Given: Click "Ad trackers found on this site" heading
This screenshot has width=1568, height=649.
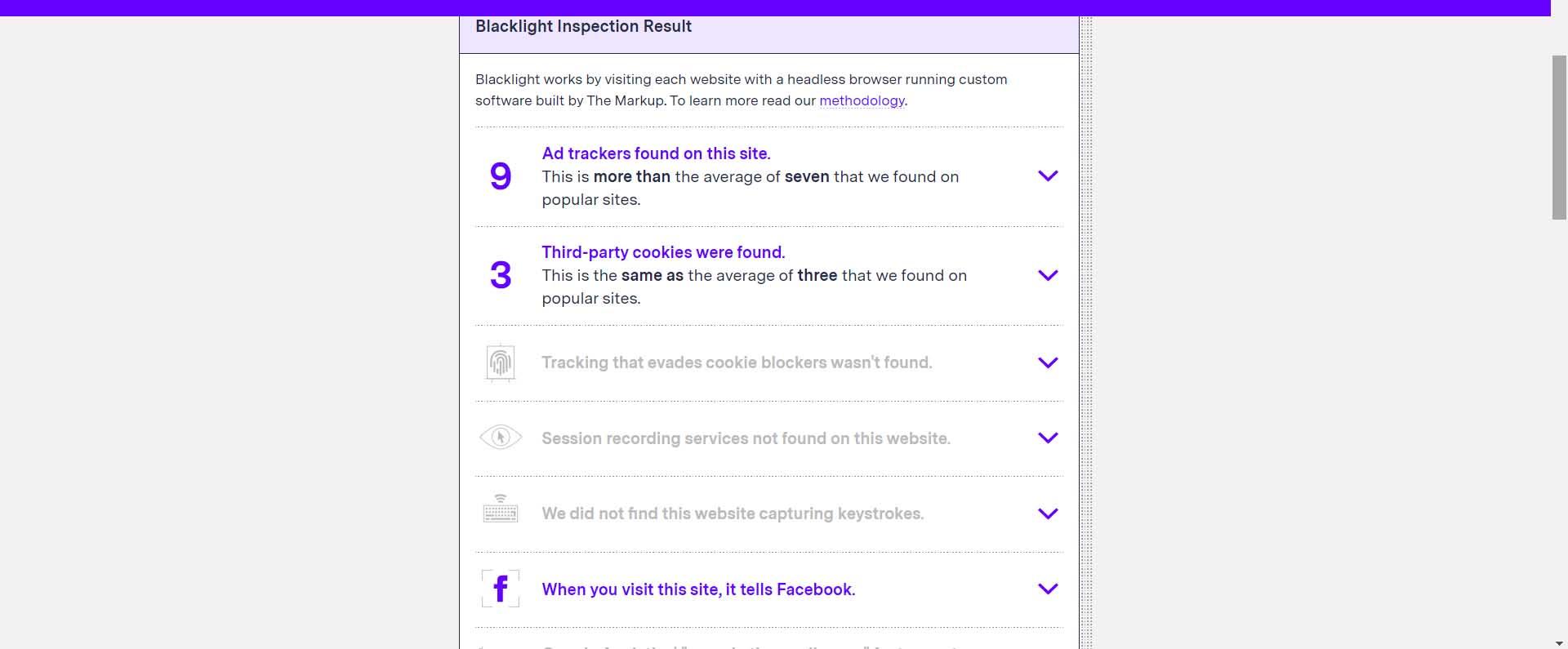Looking at the screenshot, I should 656,153.
